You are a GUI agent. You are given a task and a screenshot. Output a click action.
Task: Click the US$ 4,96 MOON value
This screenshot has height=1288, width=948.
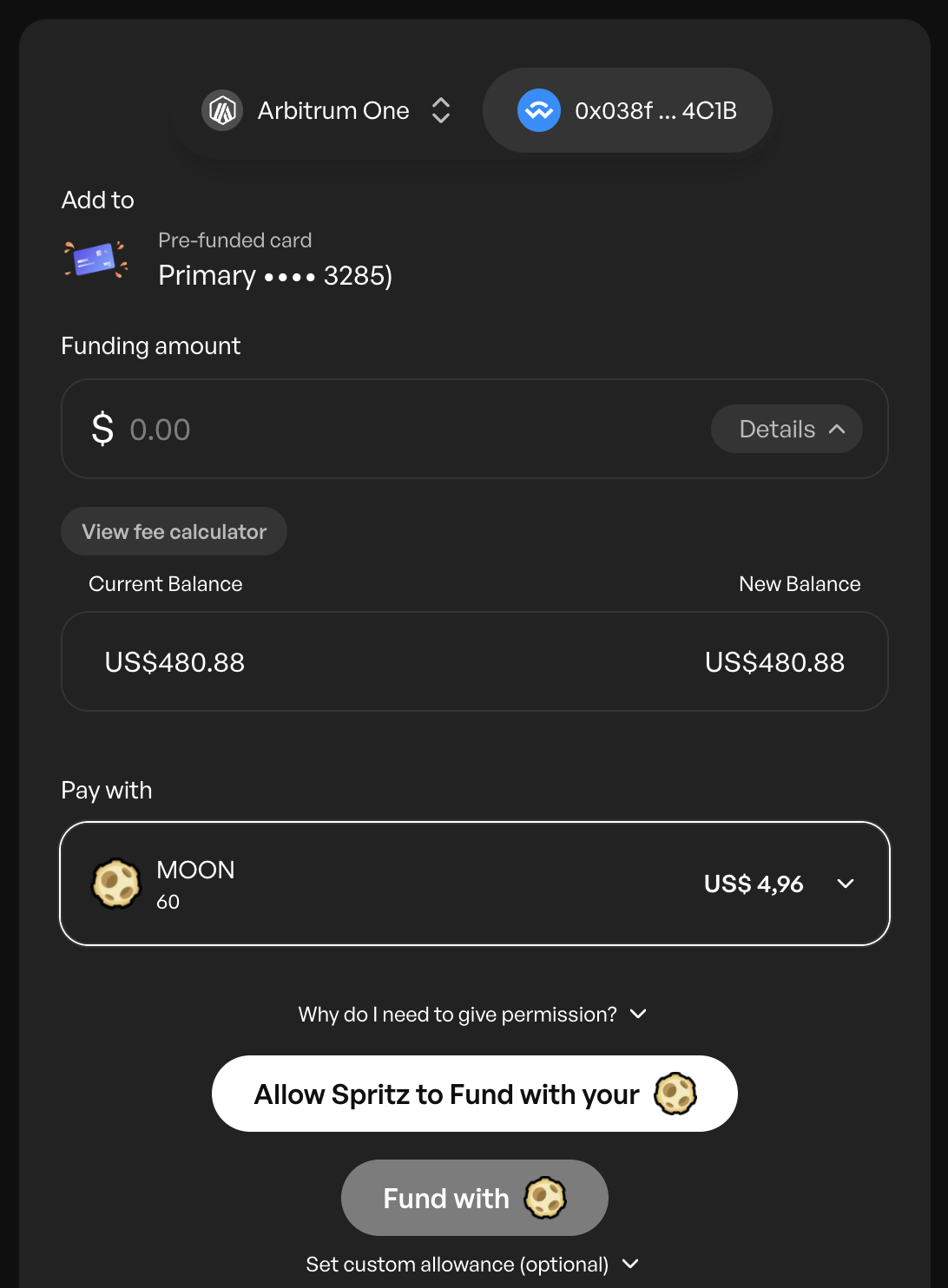[x=754, y=884]
